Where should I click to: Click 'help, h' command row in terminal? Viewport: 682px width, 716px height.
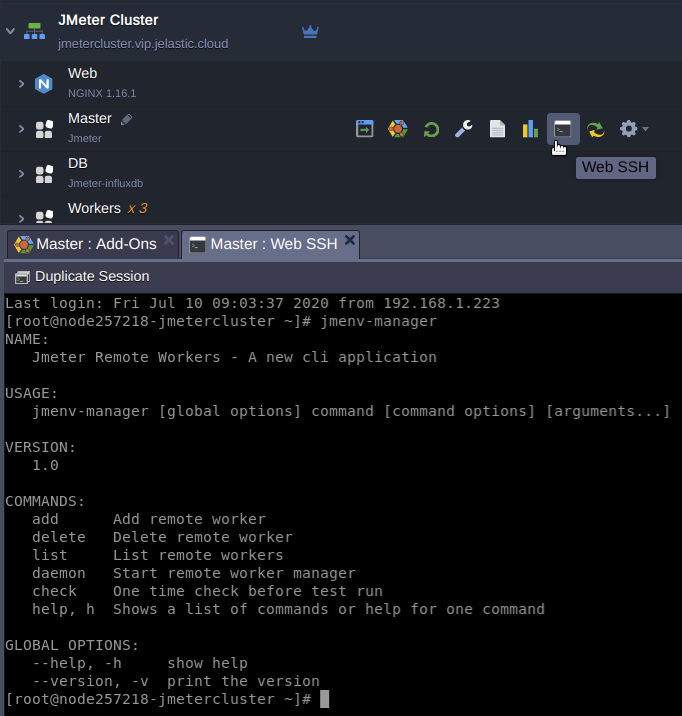coord(289,609)
